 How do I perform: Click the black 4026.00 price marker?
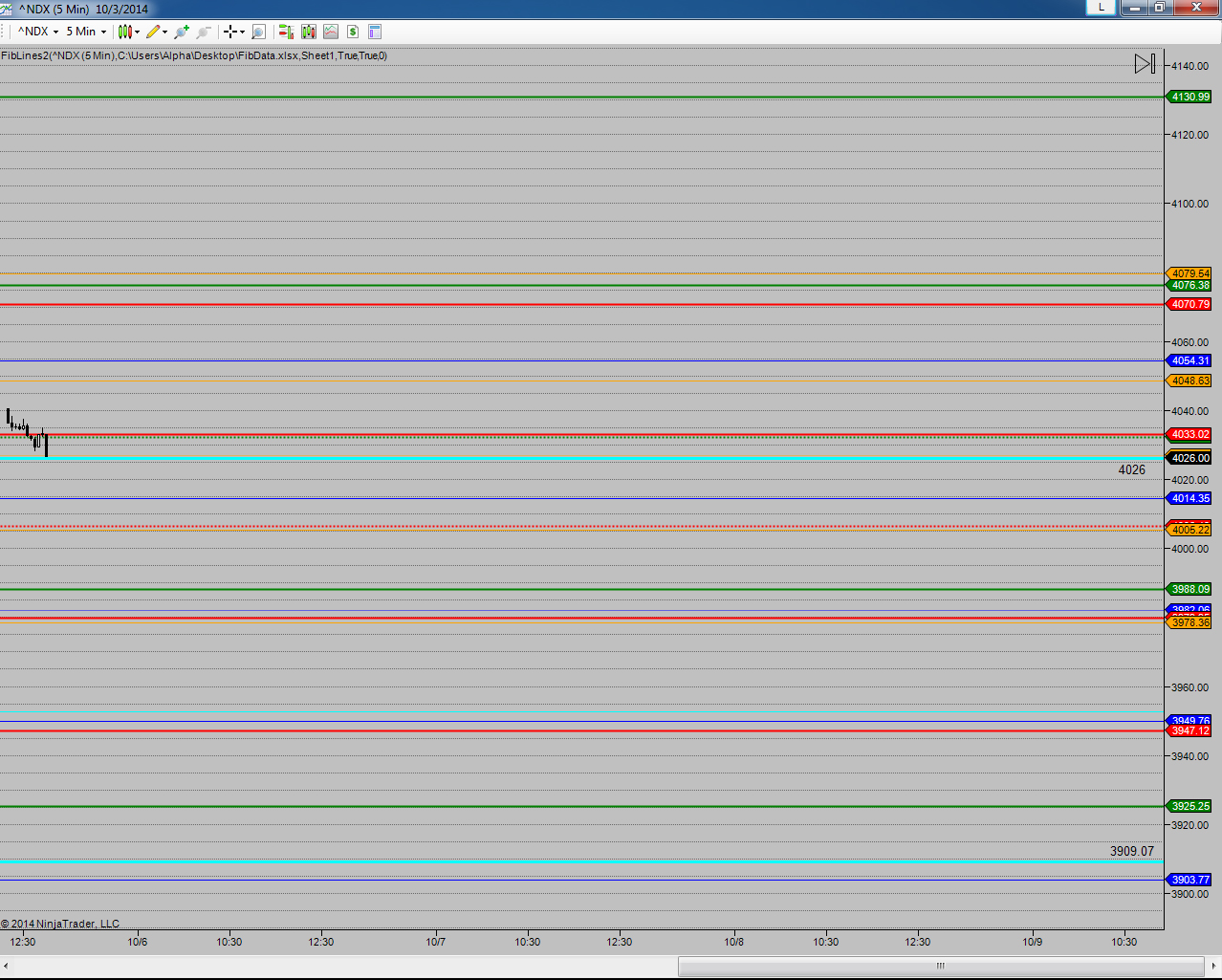coord(1189,458)
